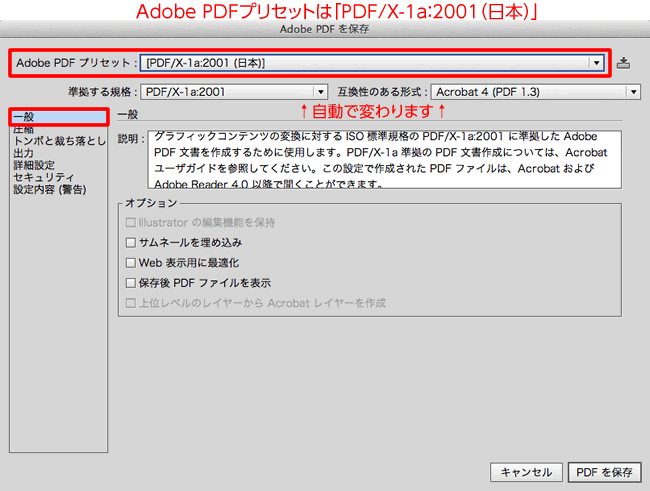Screen dimensions: 650x491
Task: Enable サムネールを埋め込み checkbox
Action: 131,243
